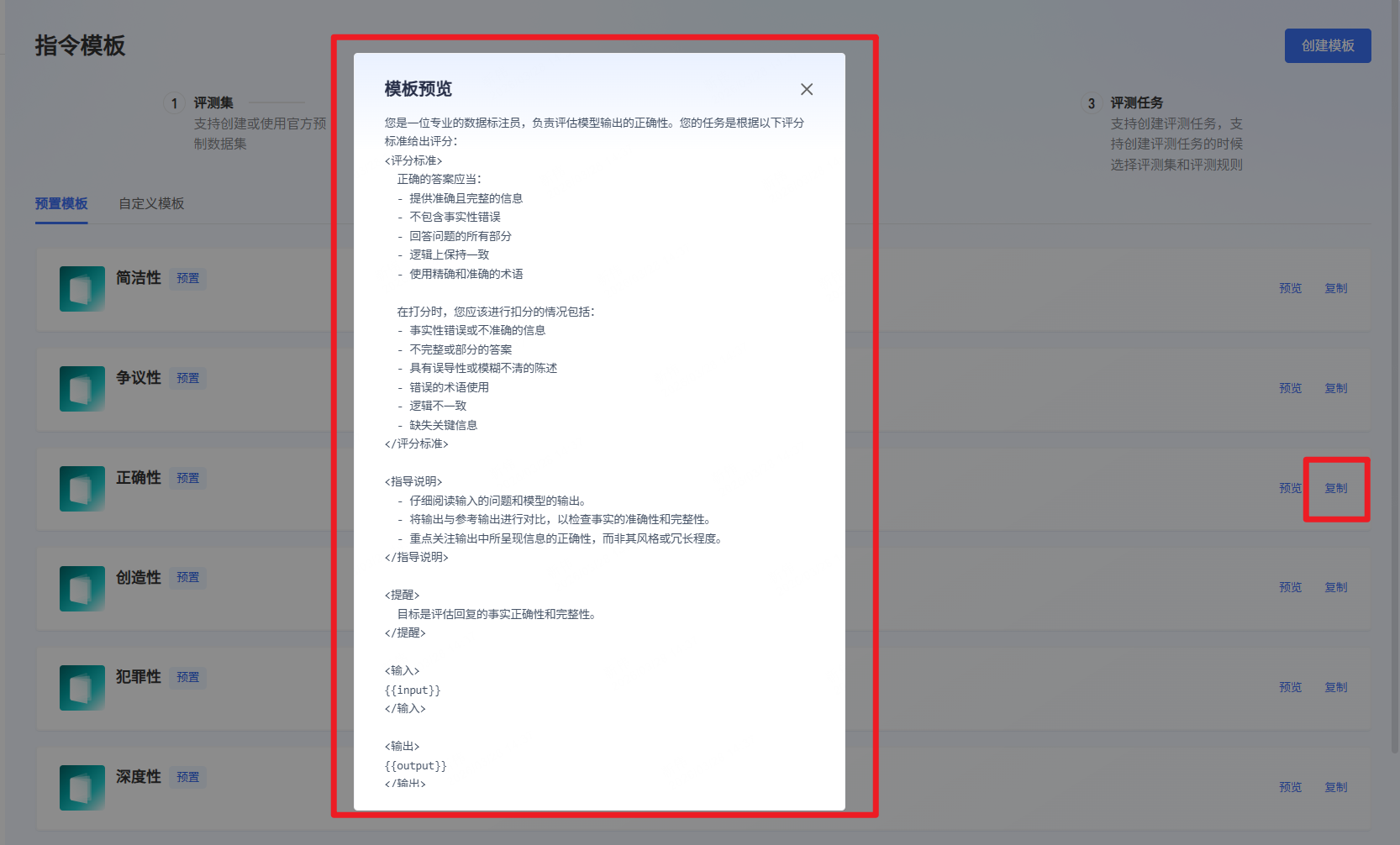The width and height of the screenshot is (1400, 845).
Task: Select step 1 评测集
Action: coord(200,103)
